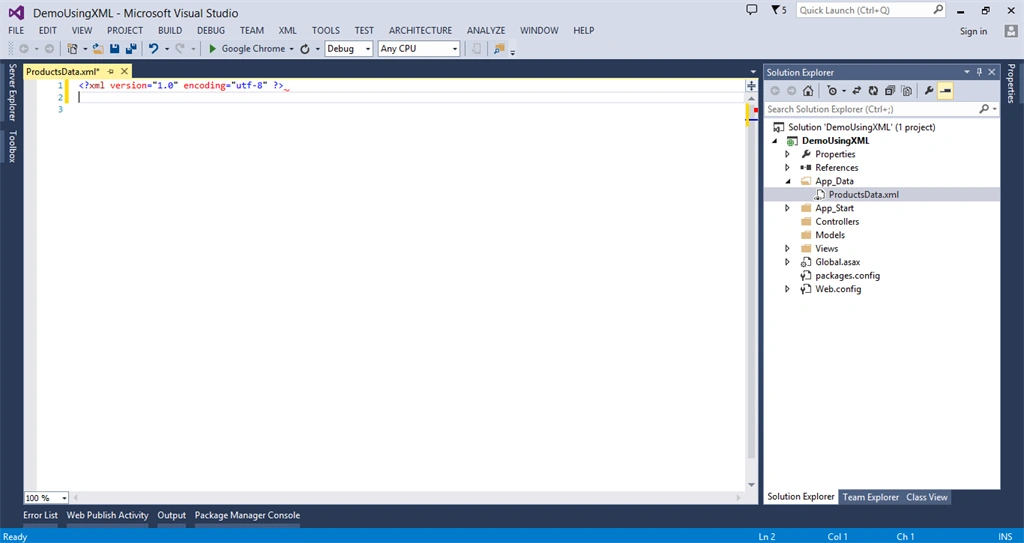Open the Debug configuration dropdown

349,48
